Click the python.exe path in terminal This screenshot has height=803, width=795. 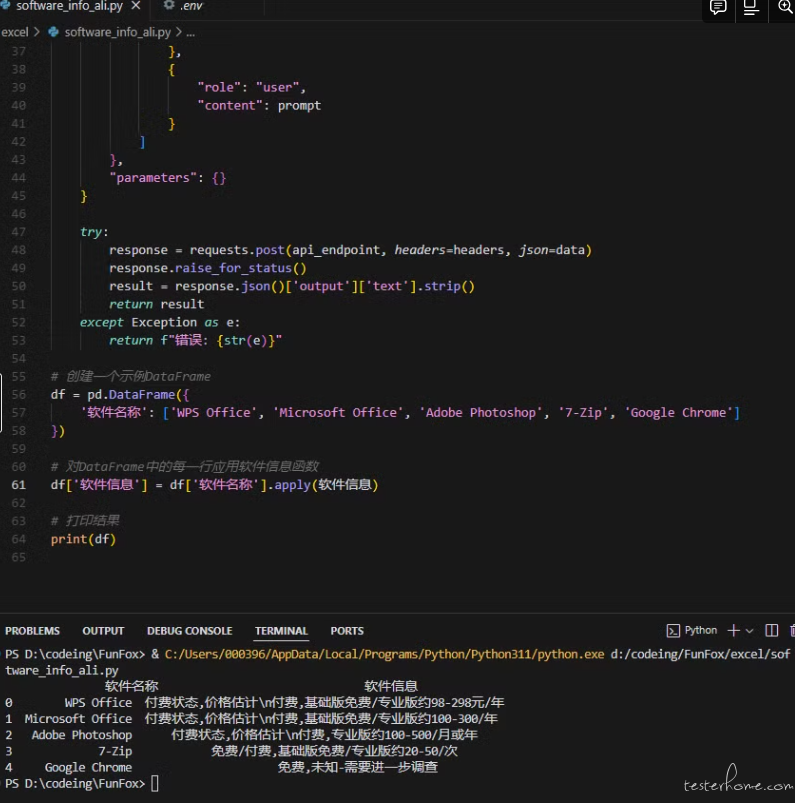(x=384, y=654)
